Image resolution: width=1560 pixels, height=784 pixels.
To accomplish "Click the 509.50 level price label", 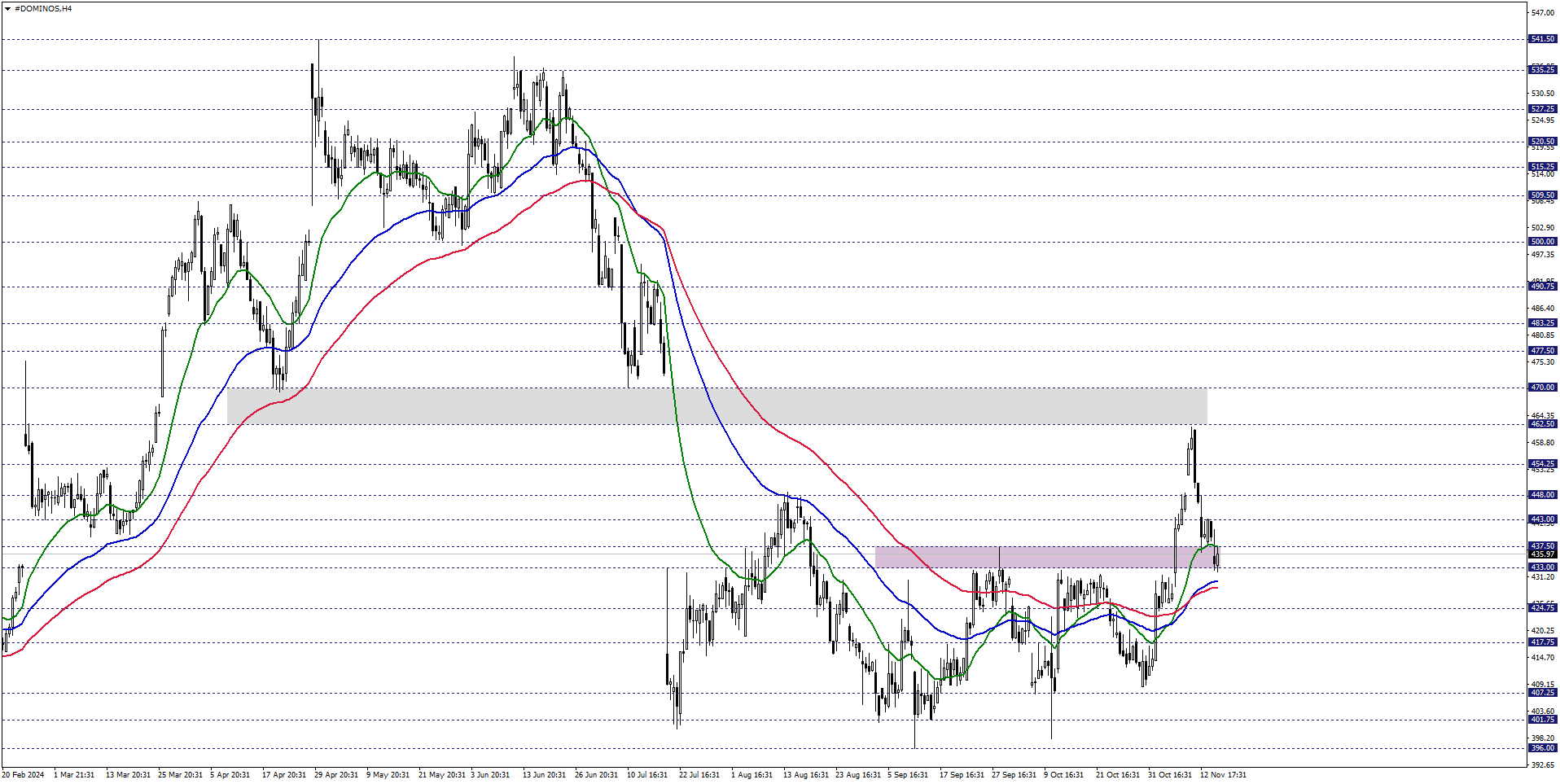I will (1542, 195).
